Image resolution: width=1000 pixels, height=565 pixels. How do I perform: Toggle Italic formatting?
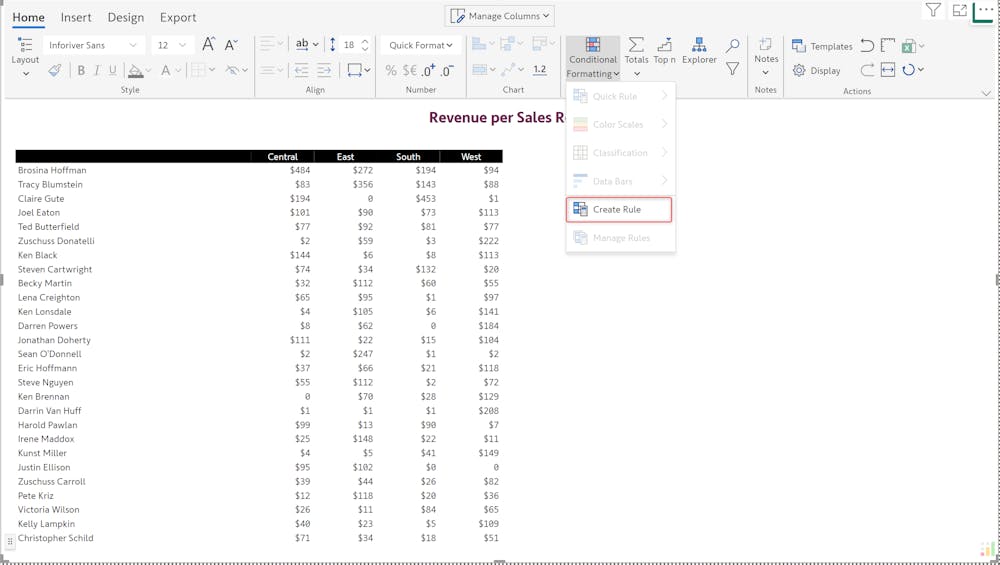pos(96,70)
